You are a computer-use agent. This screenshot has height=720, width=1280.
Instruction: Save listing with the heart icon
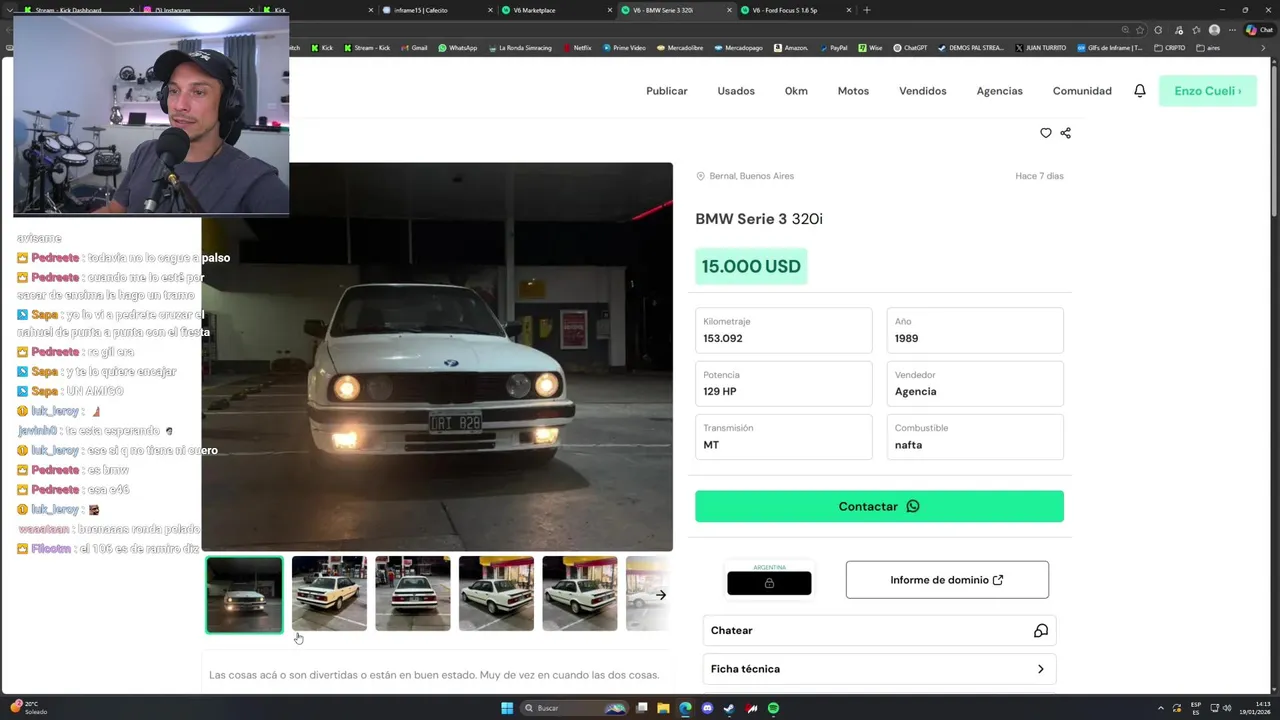1046,133
